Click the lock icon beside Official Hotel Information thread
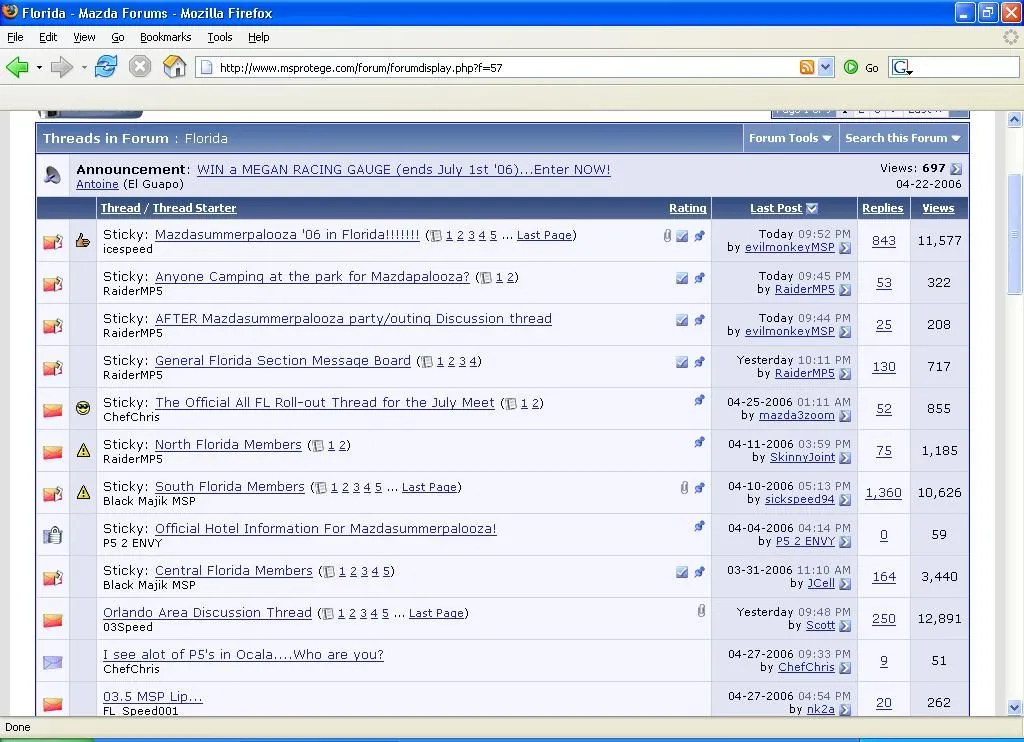The width and height of the screenshot is (1024, 742). point(56,534)
